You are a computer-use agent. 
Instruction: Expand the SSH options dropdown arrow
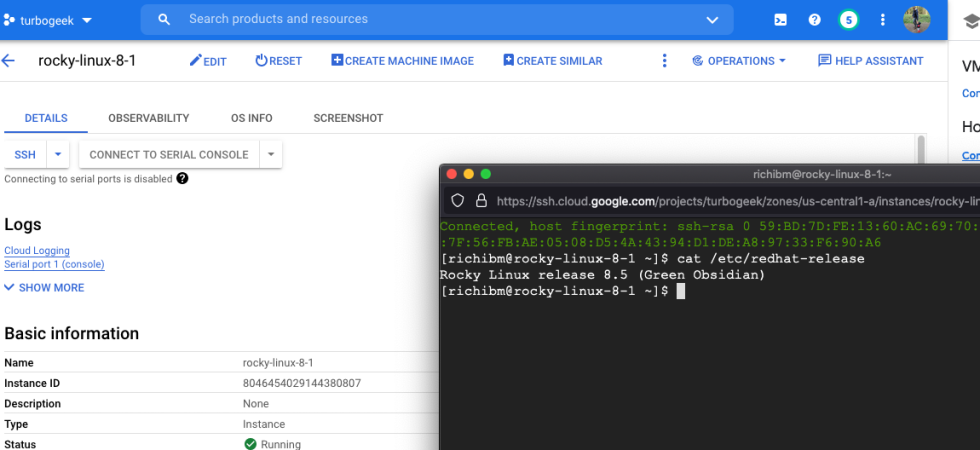(58, 154)
